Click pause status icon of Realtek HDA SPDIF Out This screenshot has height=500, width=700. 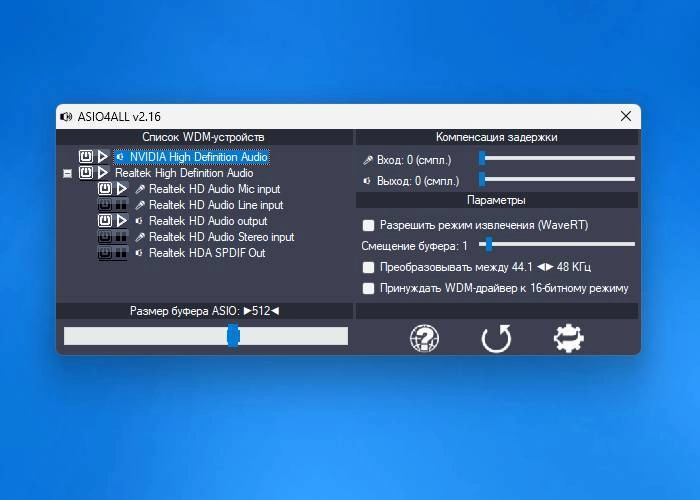pyautogui.click(x=121, y=253)
